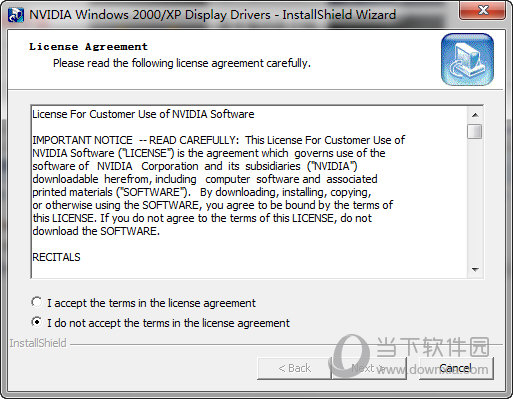Viewport: 513px width, 399px height.
Task: Click the scroll down arrow of license text
Action: pos(475,269)
